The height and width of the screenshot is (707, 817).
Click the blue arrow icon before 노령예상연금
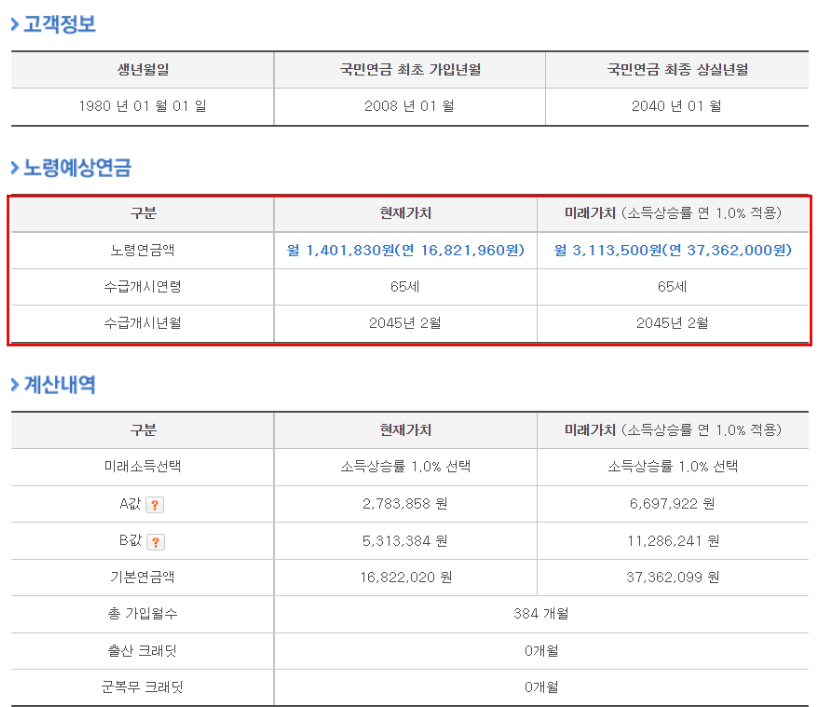13,167
